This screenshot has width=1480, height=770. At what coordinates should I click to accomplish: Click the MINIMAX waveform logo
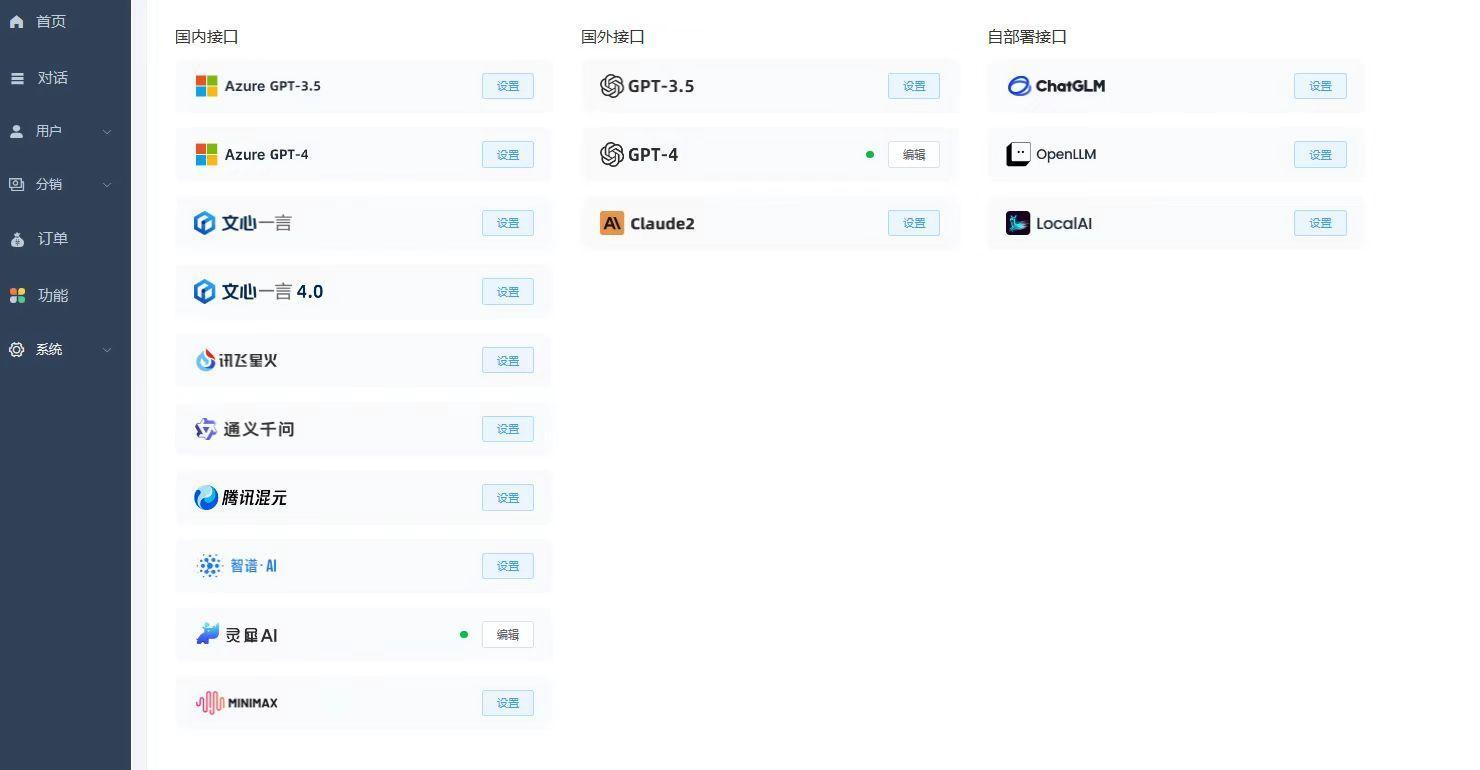click(210, 703)
